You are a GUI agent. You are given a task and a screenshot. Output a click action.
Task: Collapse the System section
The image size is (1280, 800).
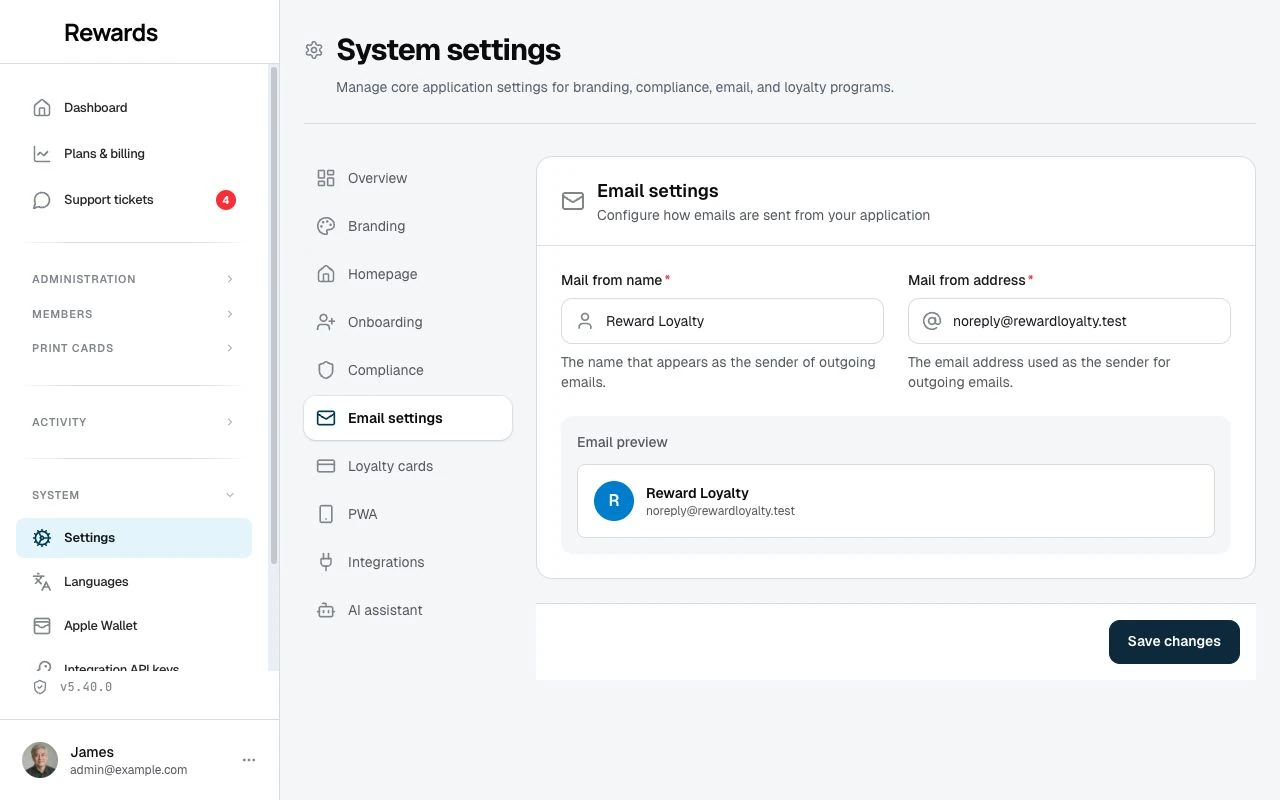[134, 495]
